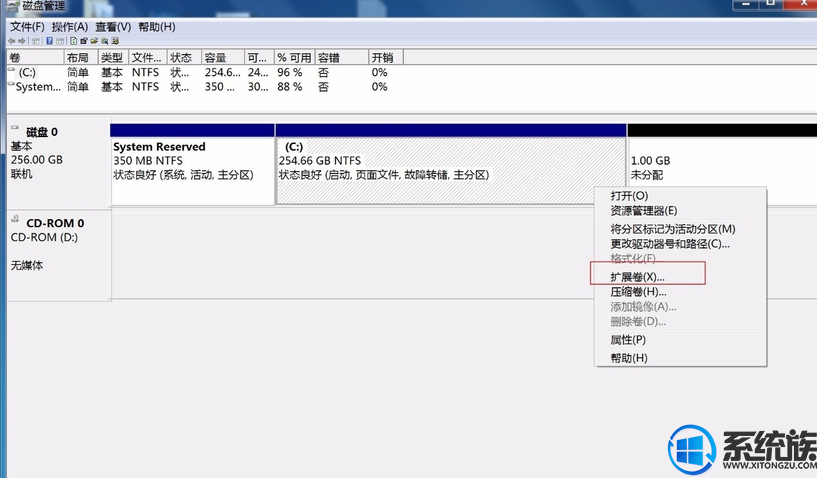
Task: Open the 文件(F) menu
Action: click(27, 27)
